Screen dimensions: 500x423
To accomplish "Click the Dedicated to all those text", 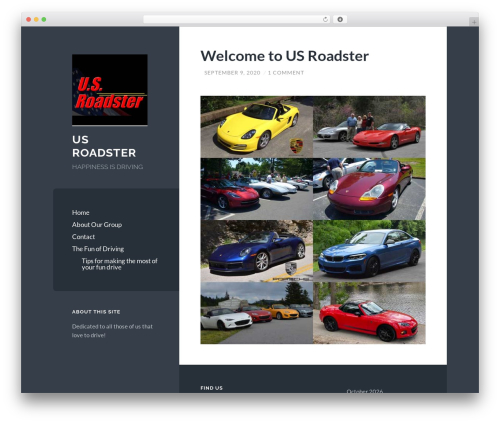I will pyautogui.click(x=112, y=331).
